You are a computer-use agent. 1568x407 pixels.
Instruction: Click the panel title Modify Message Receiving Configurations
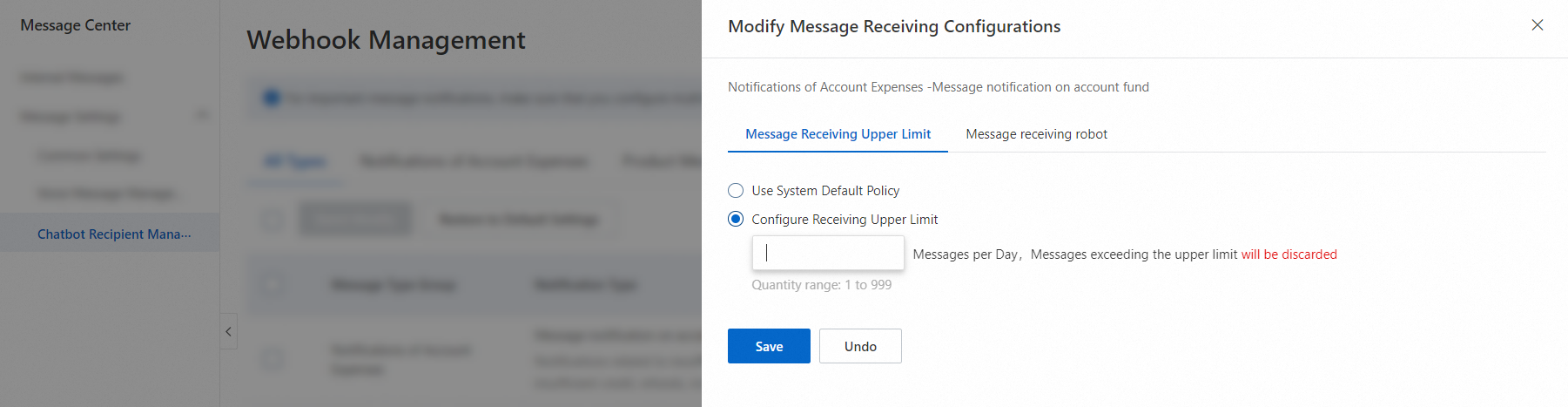[894, 27]
